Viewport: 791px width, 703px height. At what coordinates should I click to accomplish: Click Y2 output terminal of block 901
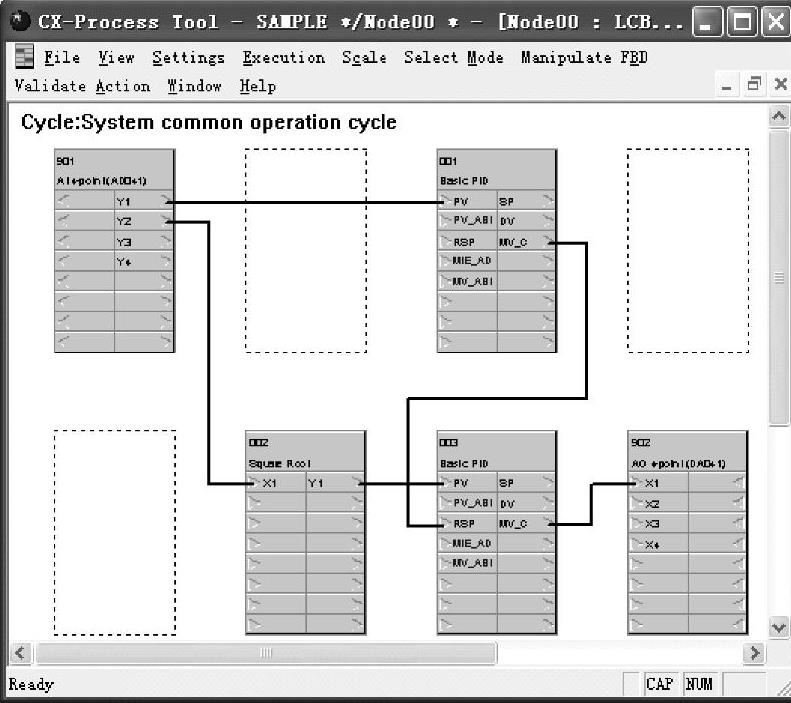click(144, 221)
